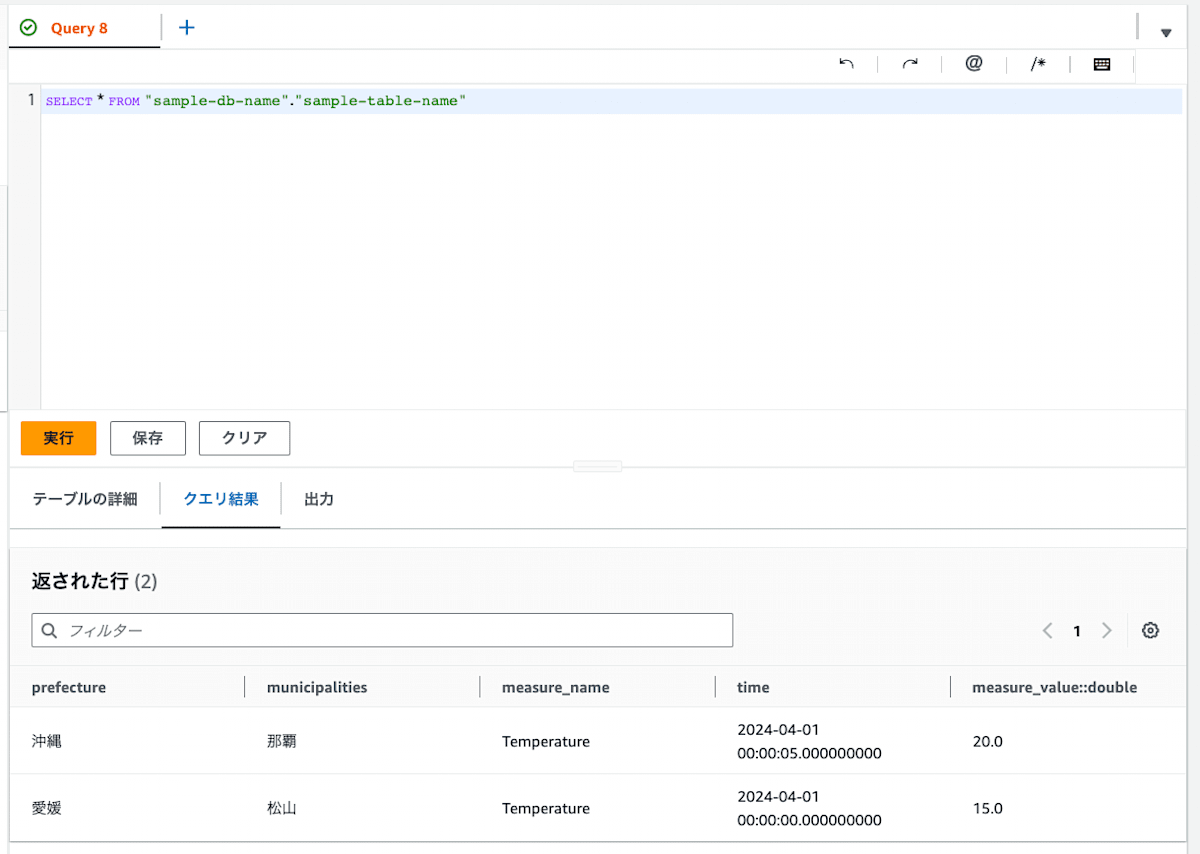Click time value 00:00:05.000000000
This screenshot has height=854, width=1200.
(809, 753)
